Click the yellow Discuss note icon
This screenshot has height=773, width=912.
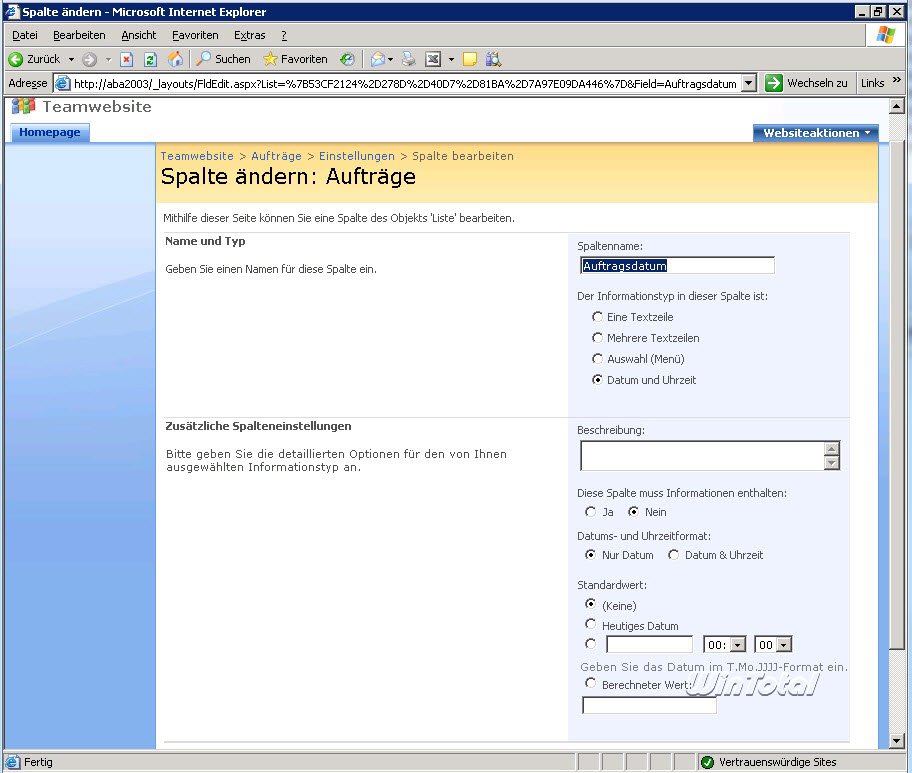[x=469, y=59]
